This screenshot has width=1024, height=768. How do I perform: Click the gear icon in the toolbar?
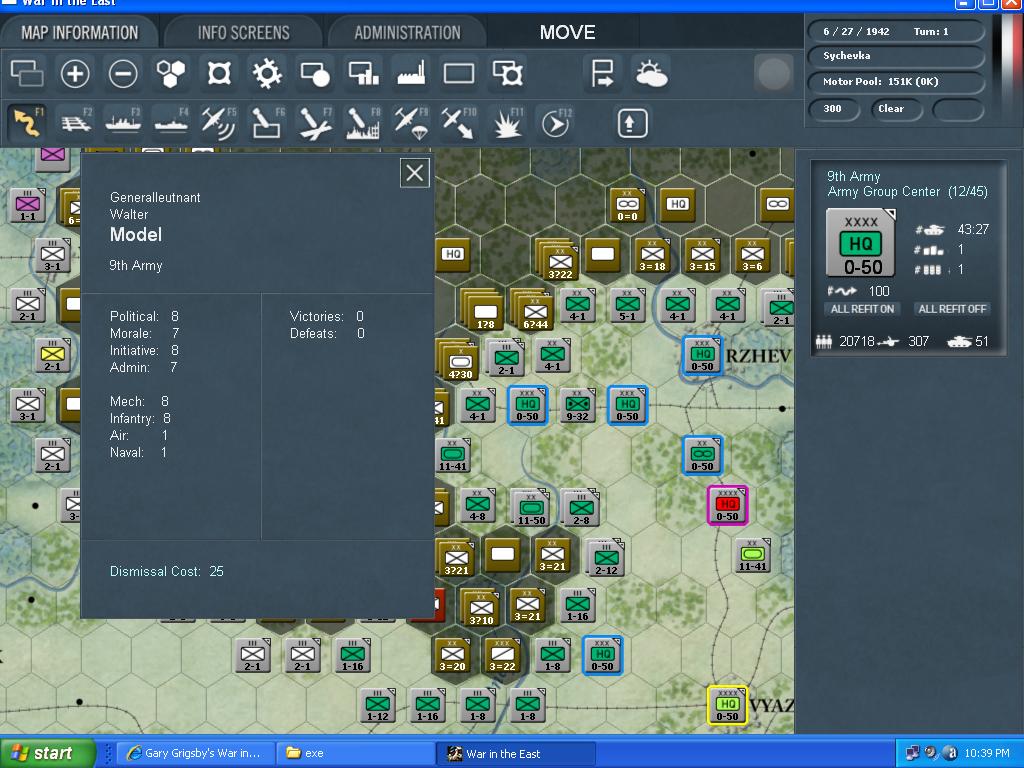(x=267, y=73)
